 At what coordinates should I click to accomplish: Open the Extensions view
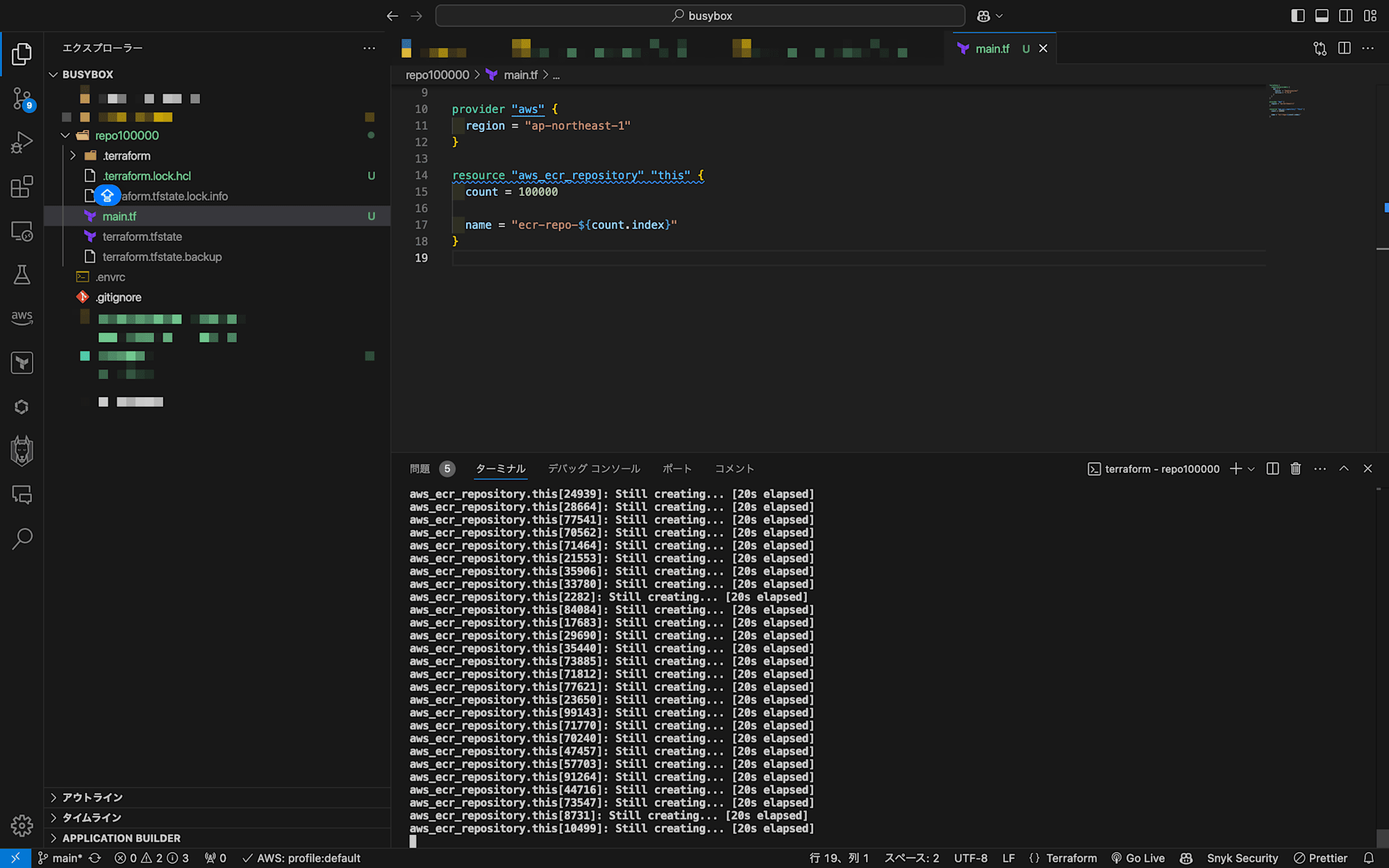(22, 186)
